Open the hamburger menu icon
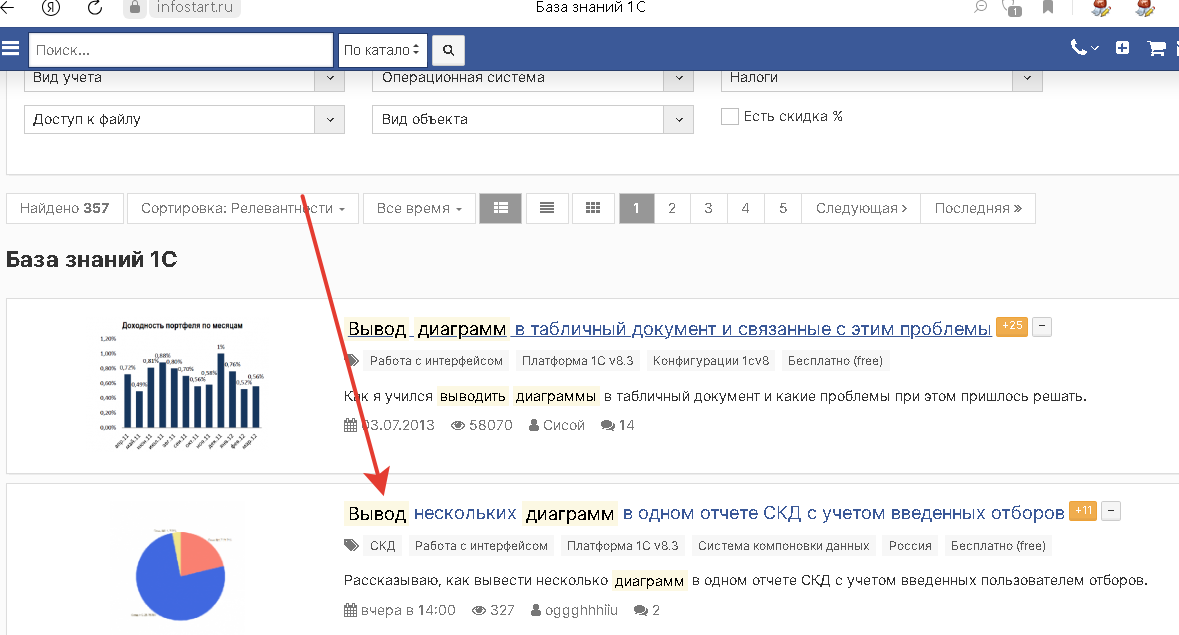This screenshot has width=1179, height=635. click(x=11, y=49)
